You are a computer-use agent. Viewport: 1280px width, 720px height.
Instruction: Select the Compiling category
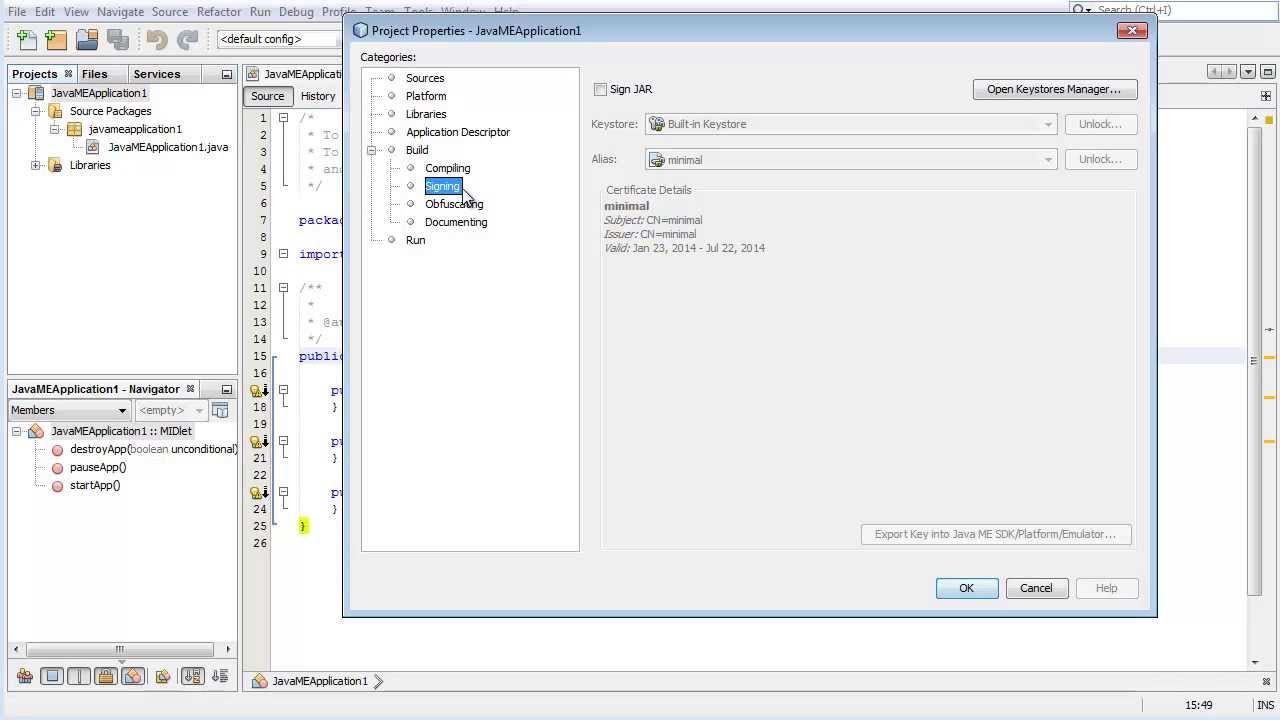coord(447,168)
